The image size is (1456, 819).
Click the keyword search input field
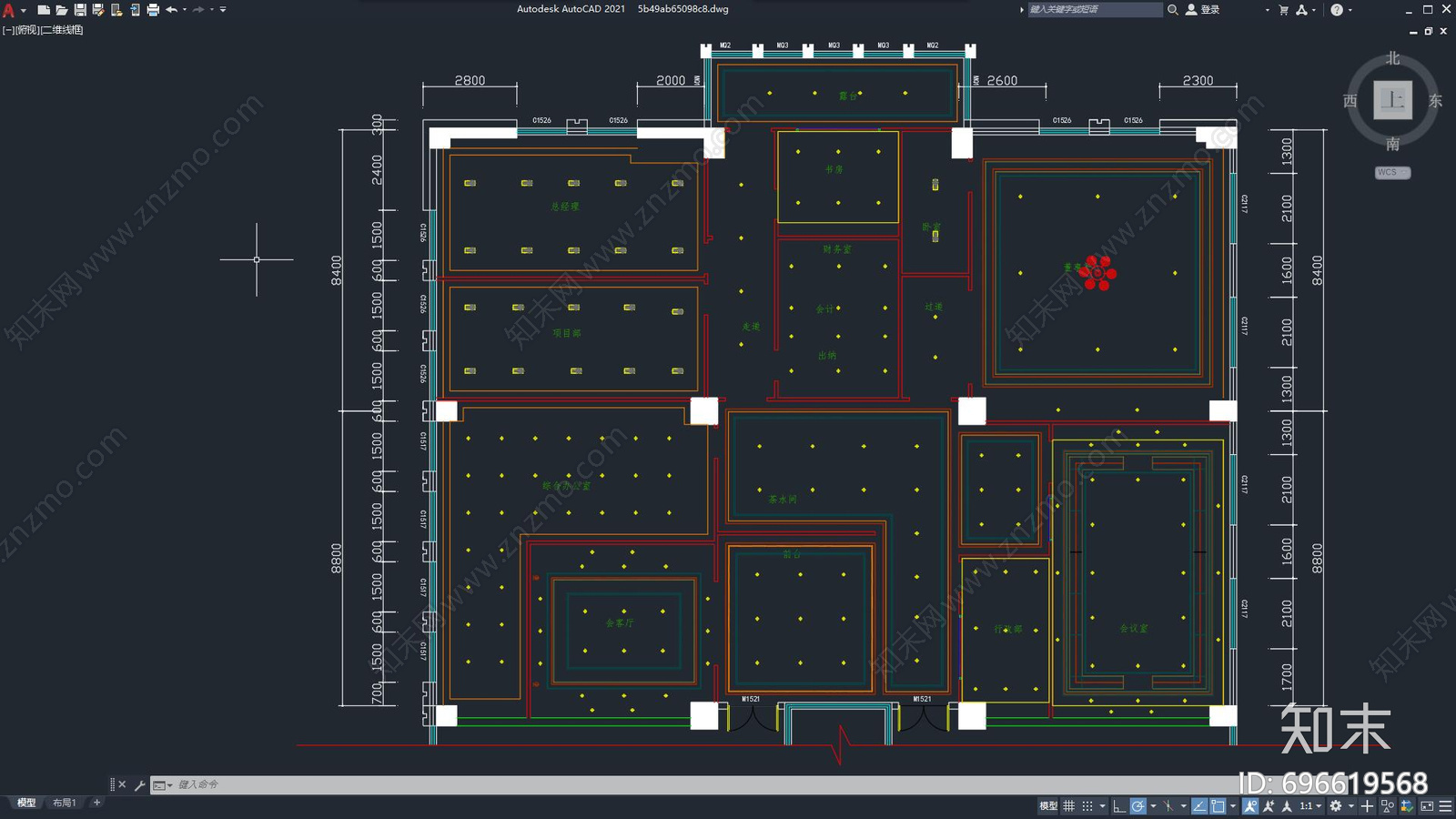click(1095, 10)
